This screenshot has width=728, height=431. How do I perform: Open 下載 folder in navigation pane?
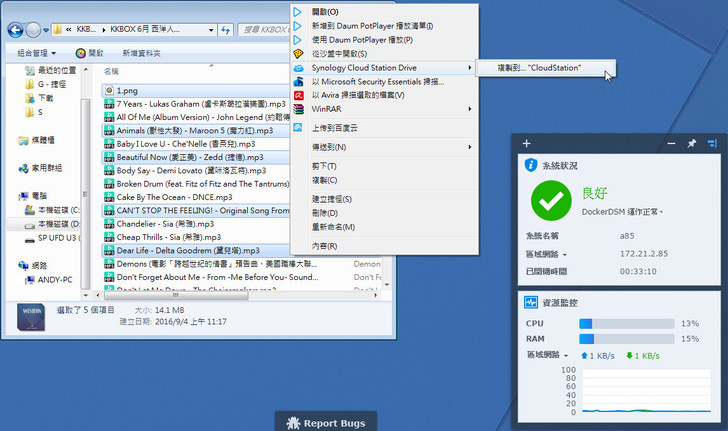(39, 98)
